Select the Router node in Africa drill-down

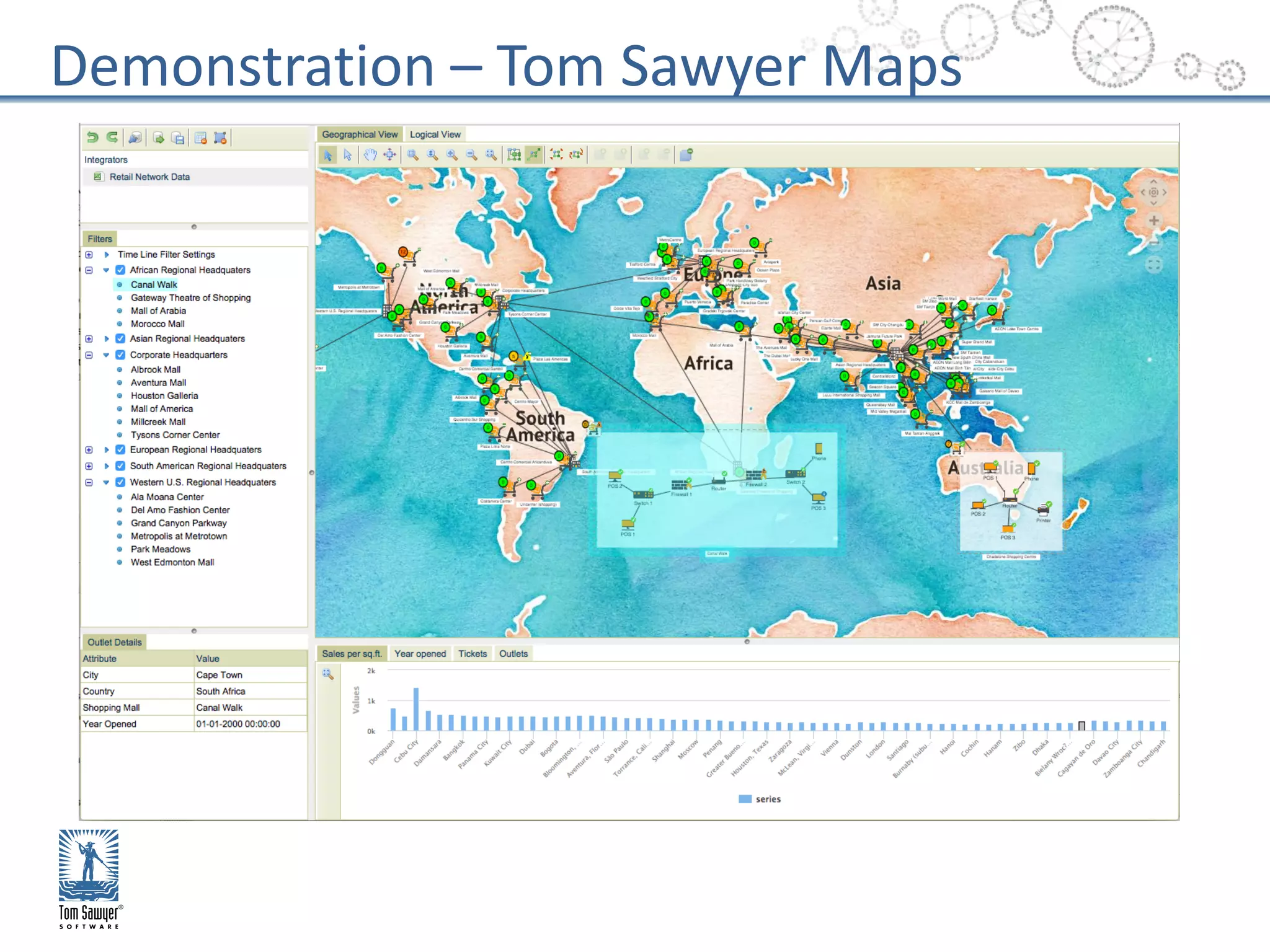coord(719,480)
